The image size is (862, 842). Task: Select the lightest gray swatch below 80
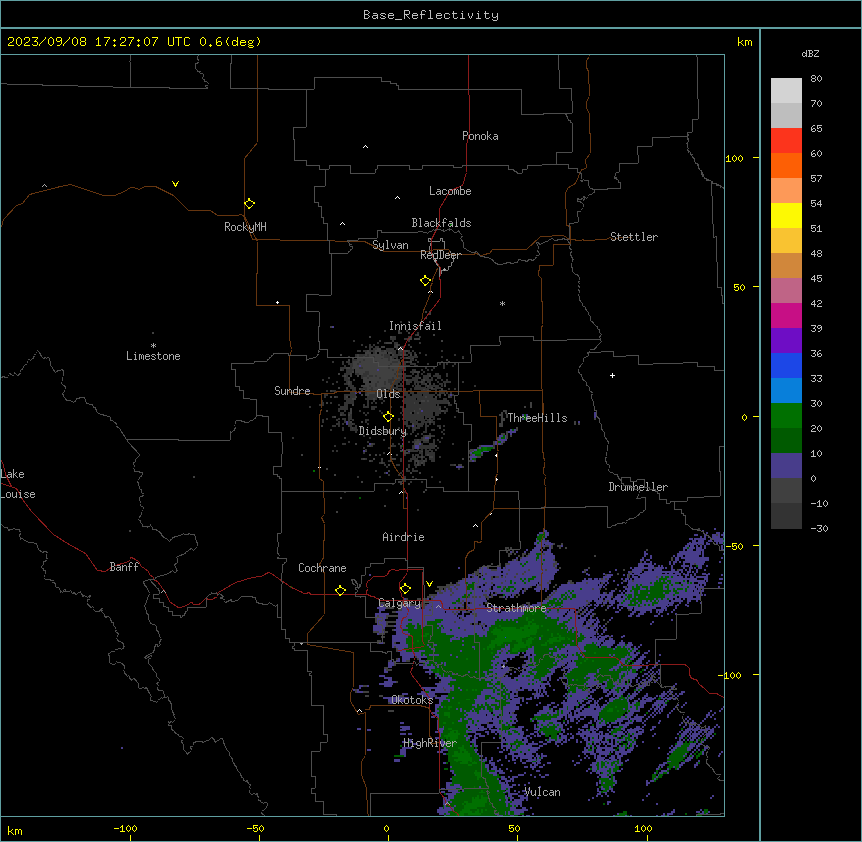pos(786,90)
